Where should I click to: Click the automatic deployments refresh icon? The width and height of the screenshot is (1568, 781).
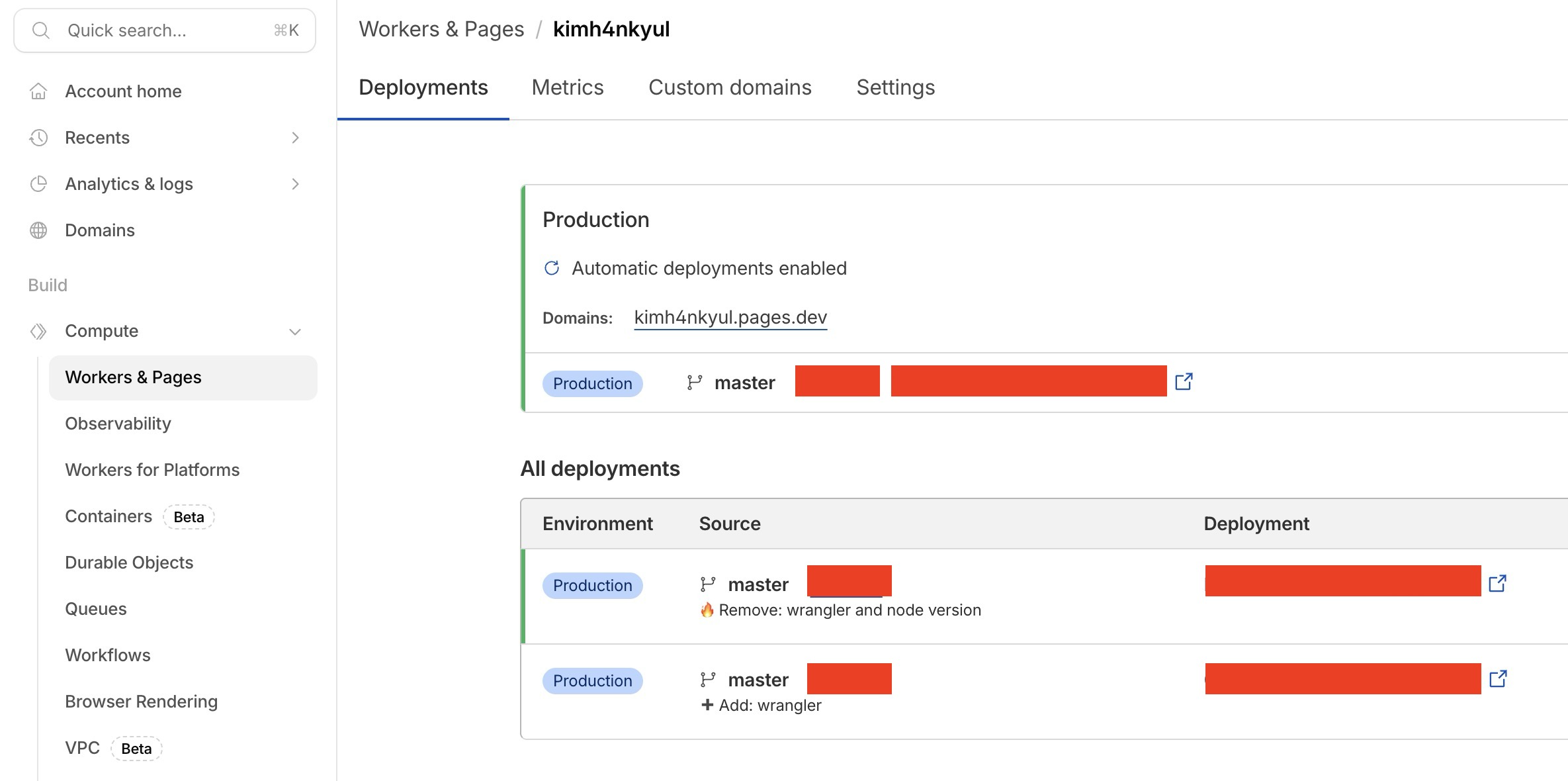[551, 268]
